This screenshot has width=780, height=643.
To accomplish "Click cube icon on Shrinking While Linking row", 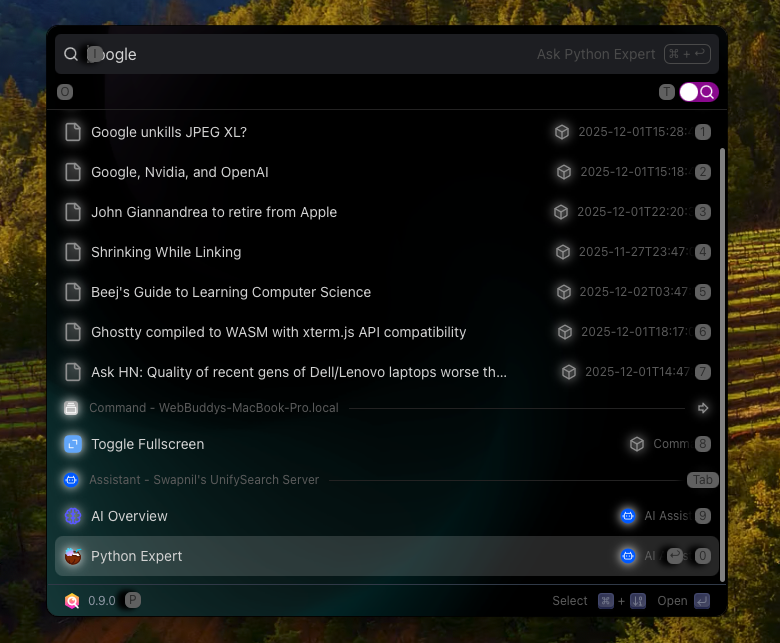I will click(563, 252).
